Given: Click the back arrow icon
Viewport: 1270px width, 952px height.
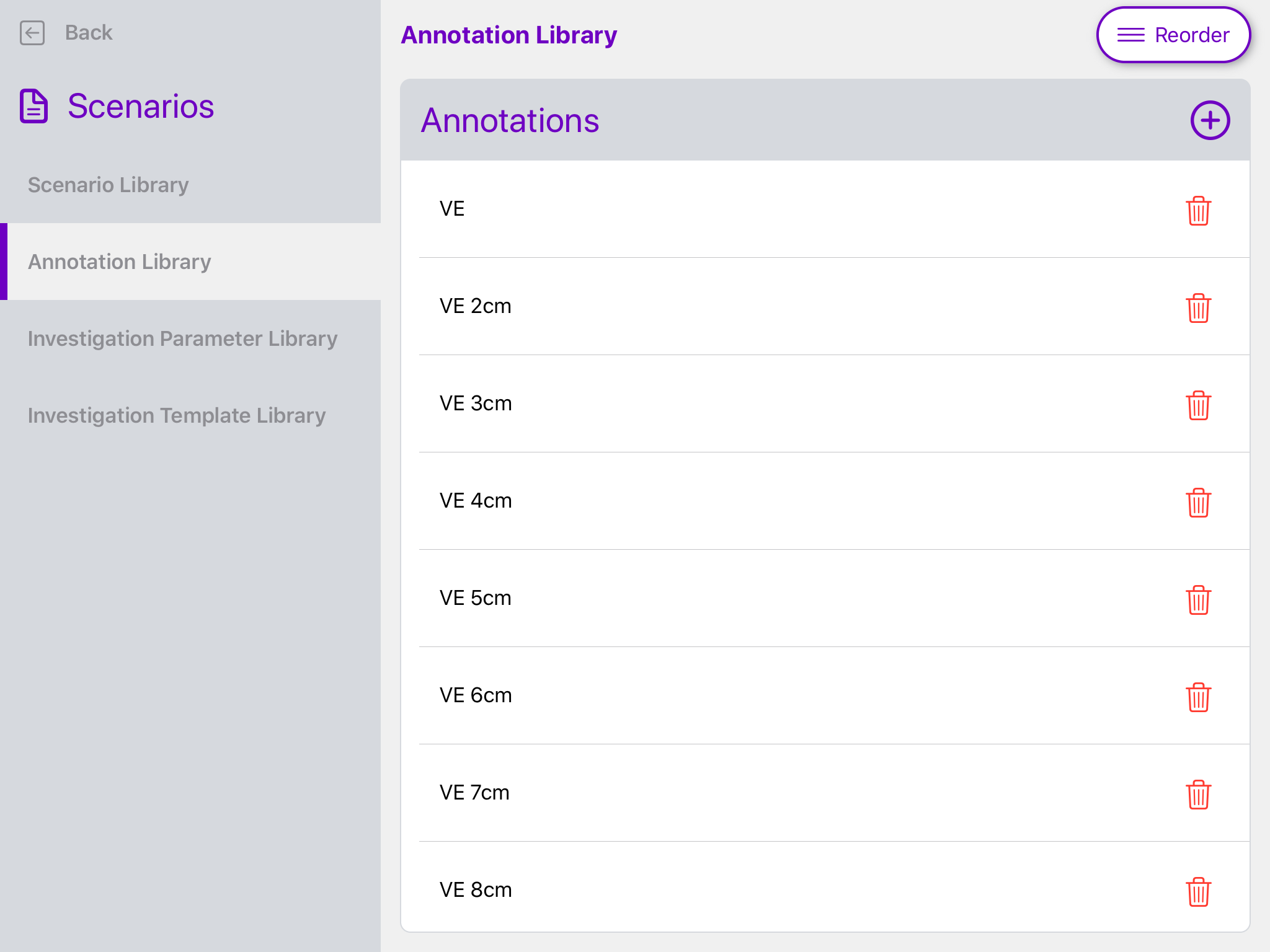Looking at the screenshot, I should pos(32,33).
